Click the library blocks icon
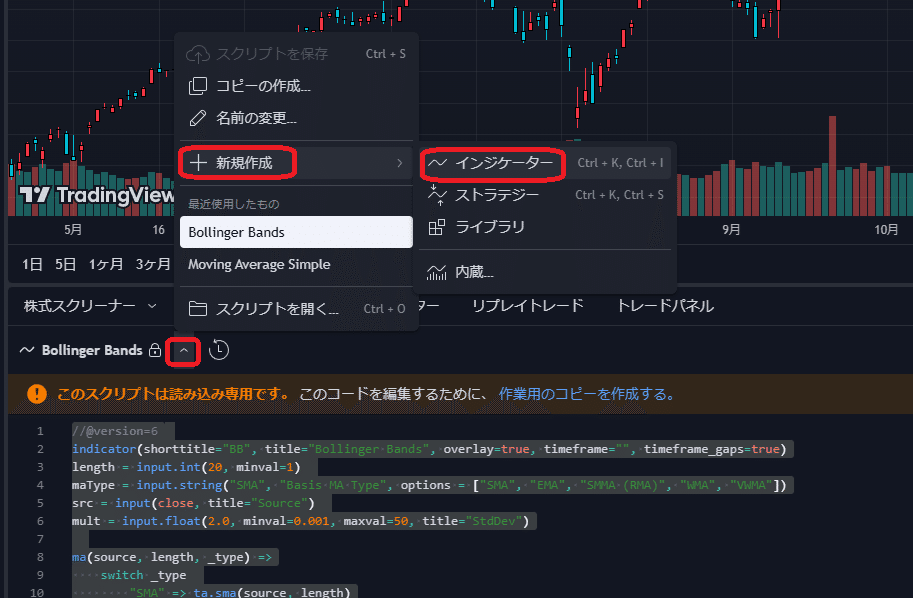 tap(437, 227)
